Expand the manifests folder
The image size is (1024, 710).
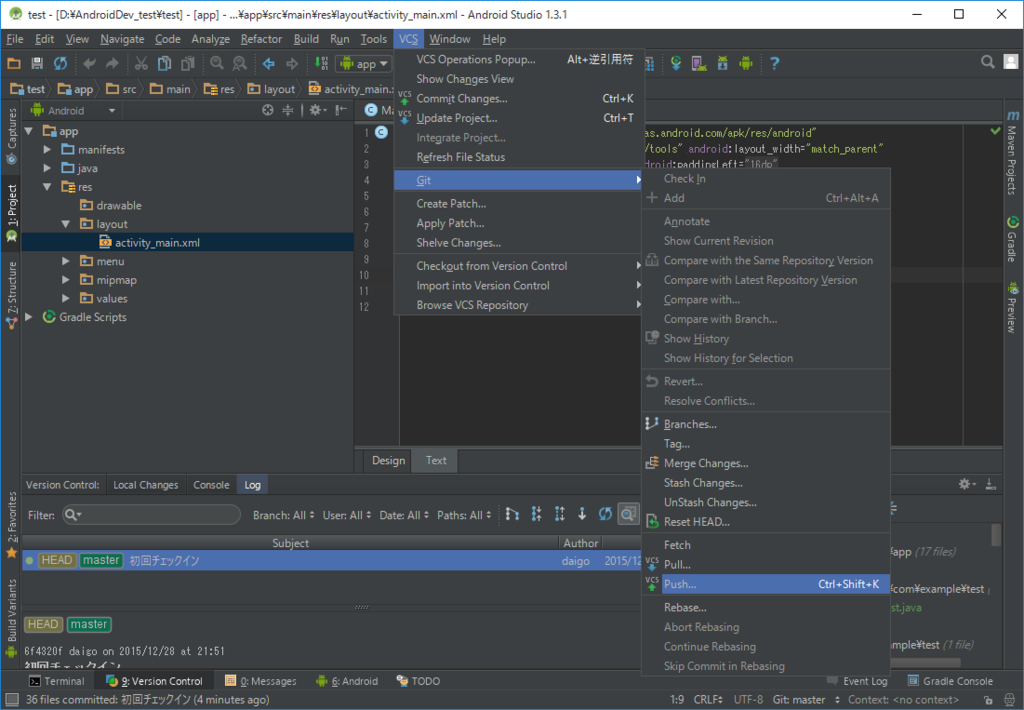pyautogui.click(x=47, y=150)
